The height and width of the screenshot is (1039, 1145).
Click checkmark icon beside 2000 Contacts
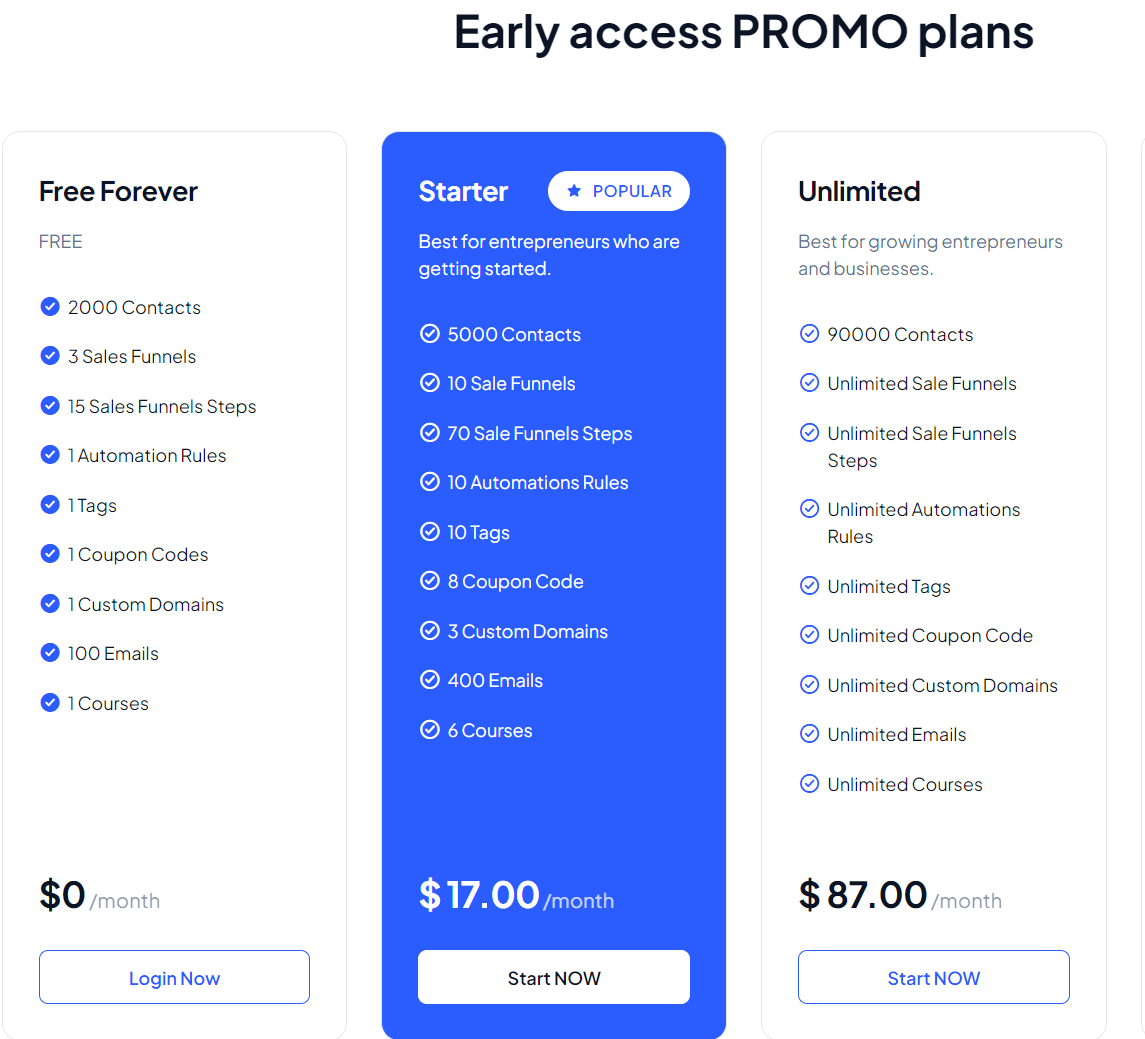50,307
